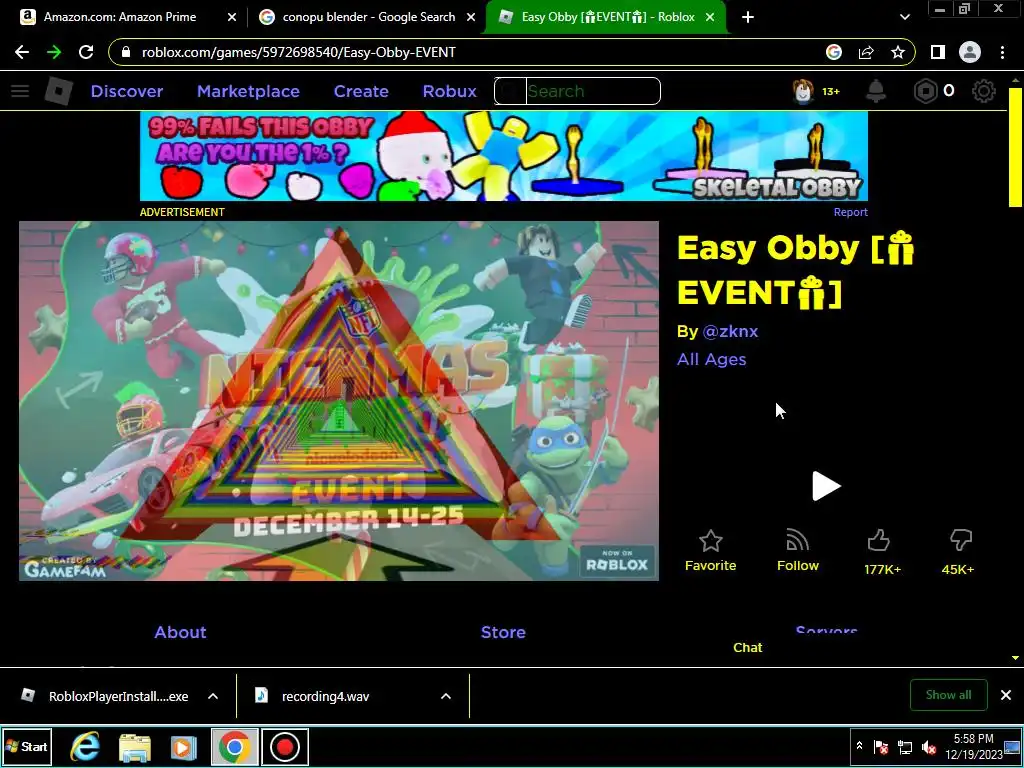Open the Chrome three-dot menu

tap(1002, 52)
